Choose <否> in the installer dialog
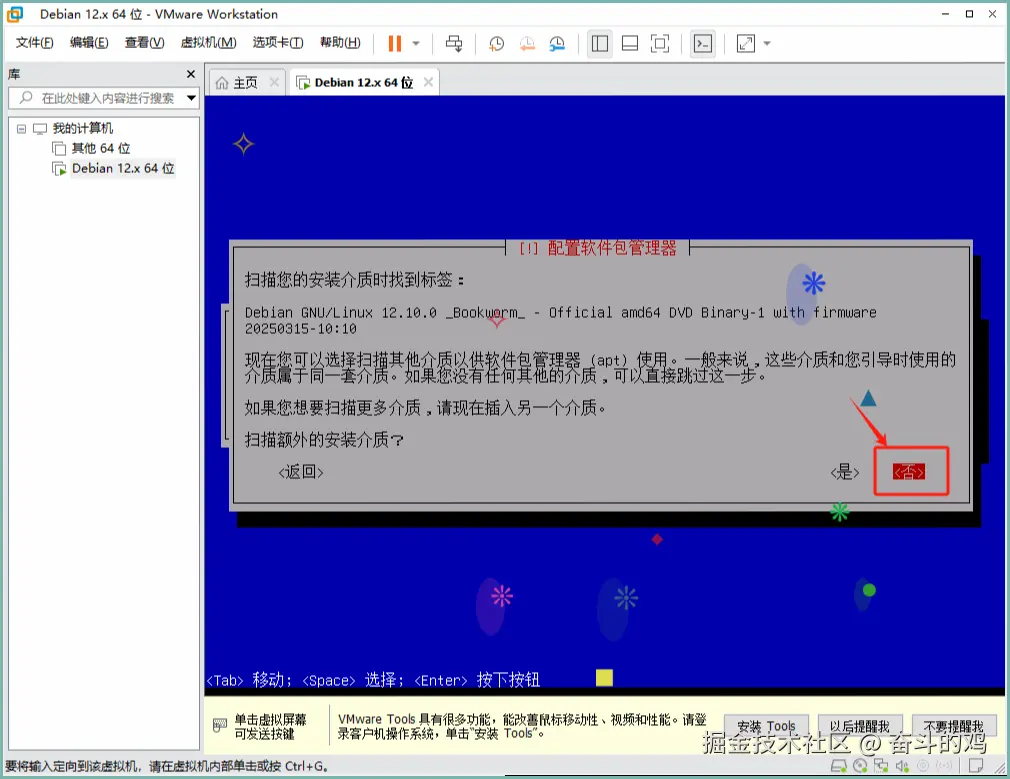1010x779 pixels. 909,472
